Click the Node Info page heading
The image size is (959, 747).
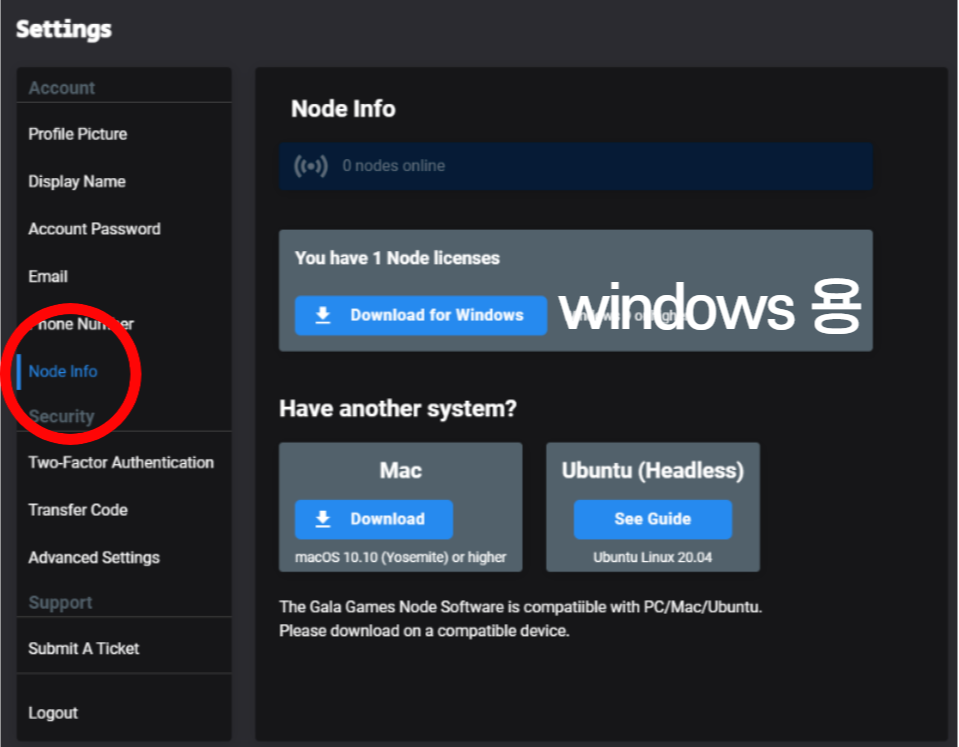tap(343, 109)
